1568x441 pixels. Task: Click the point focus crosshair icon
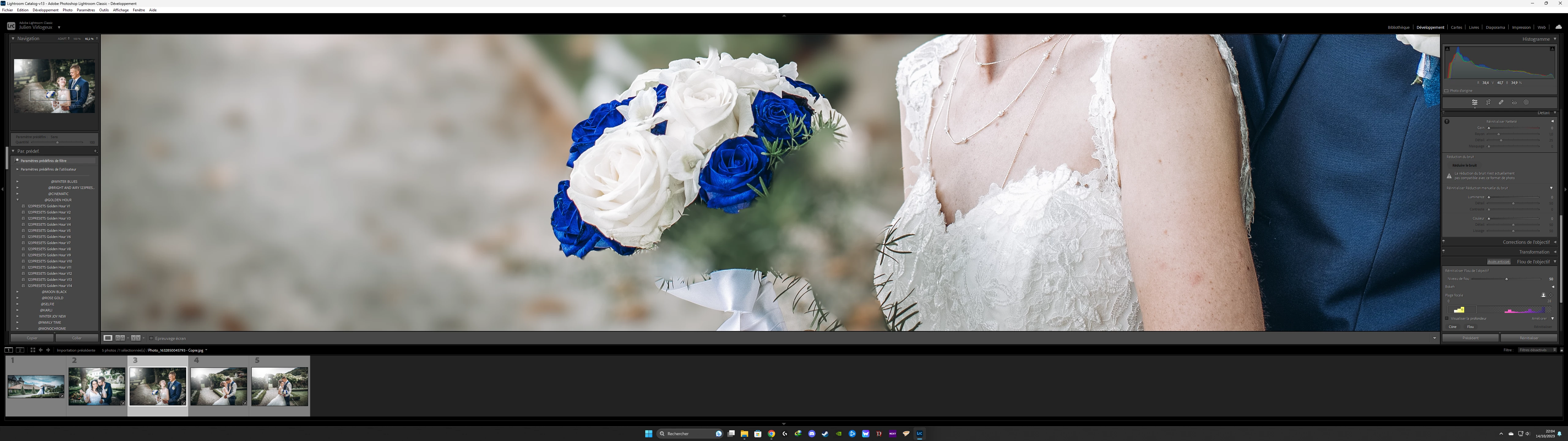pyautogui.click(x=1550, y=295)
